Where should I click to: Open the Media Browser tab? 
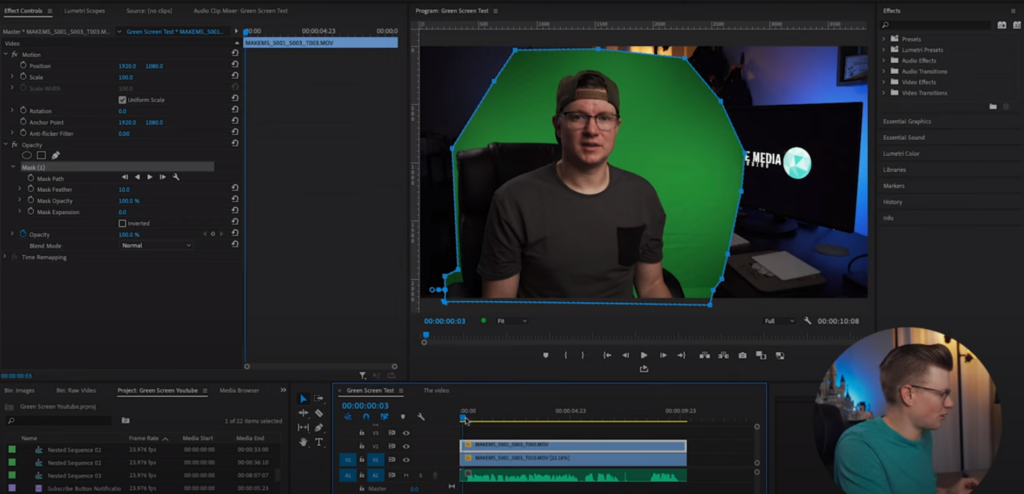[239, 390]
